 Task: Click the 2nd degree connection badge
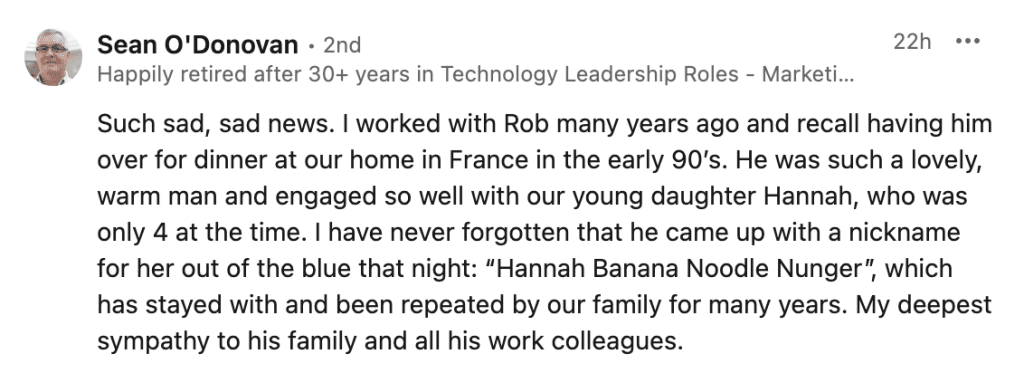(x=342, y=44)
